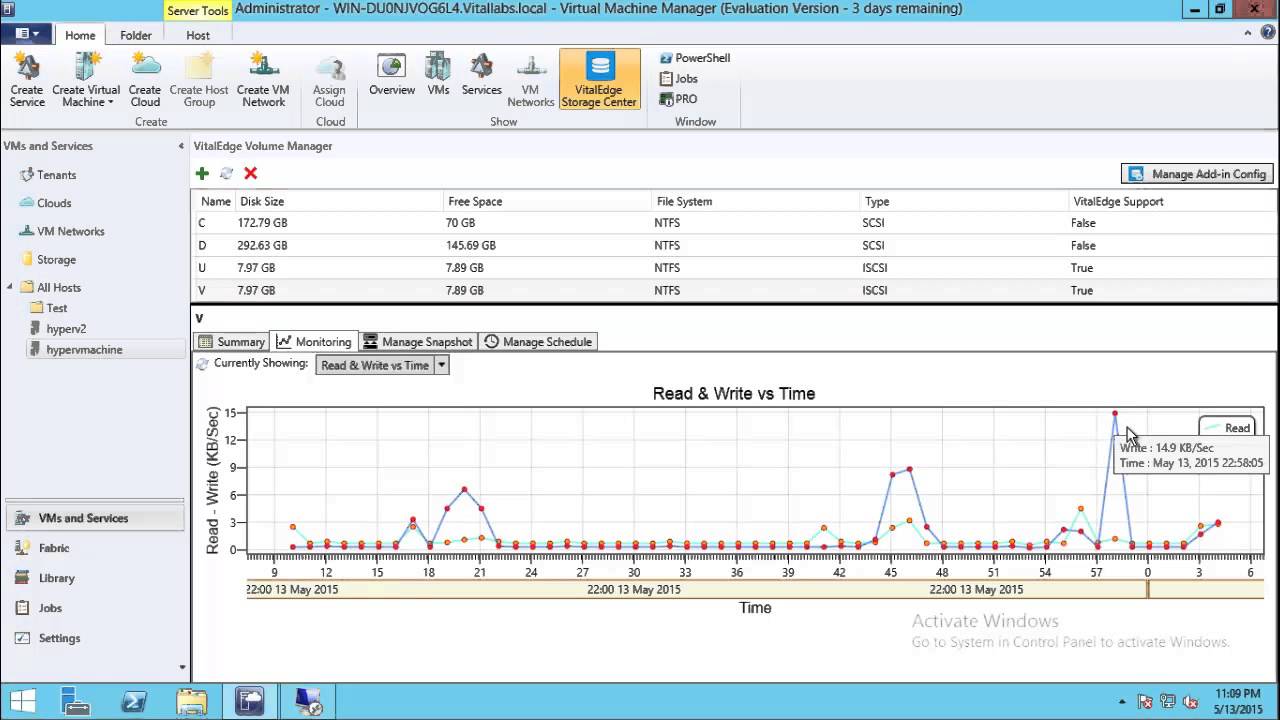The image size is (1280, 720).
Task: Click Manage Add-in Config button
Action: pos(1197,174)
